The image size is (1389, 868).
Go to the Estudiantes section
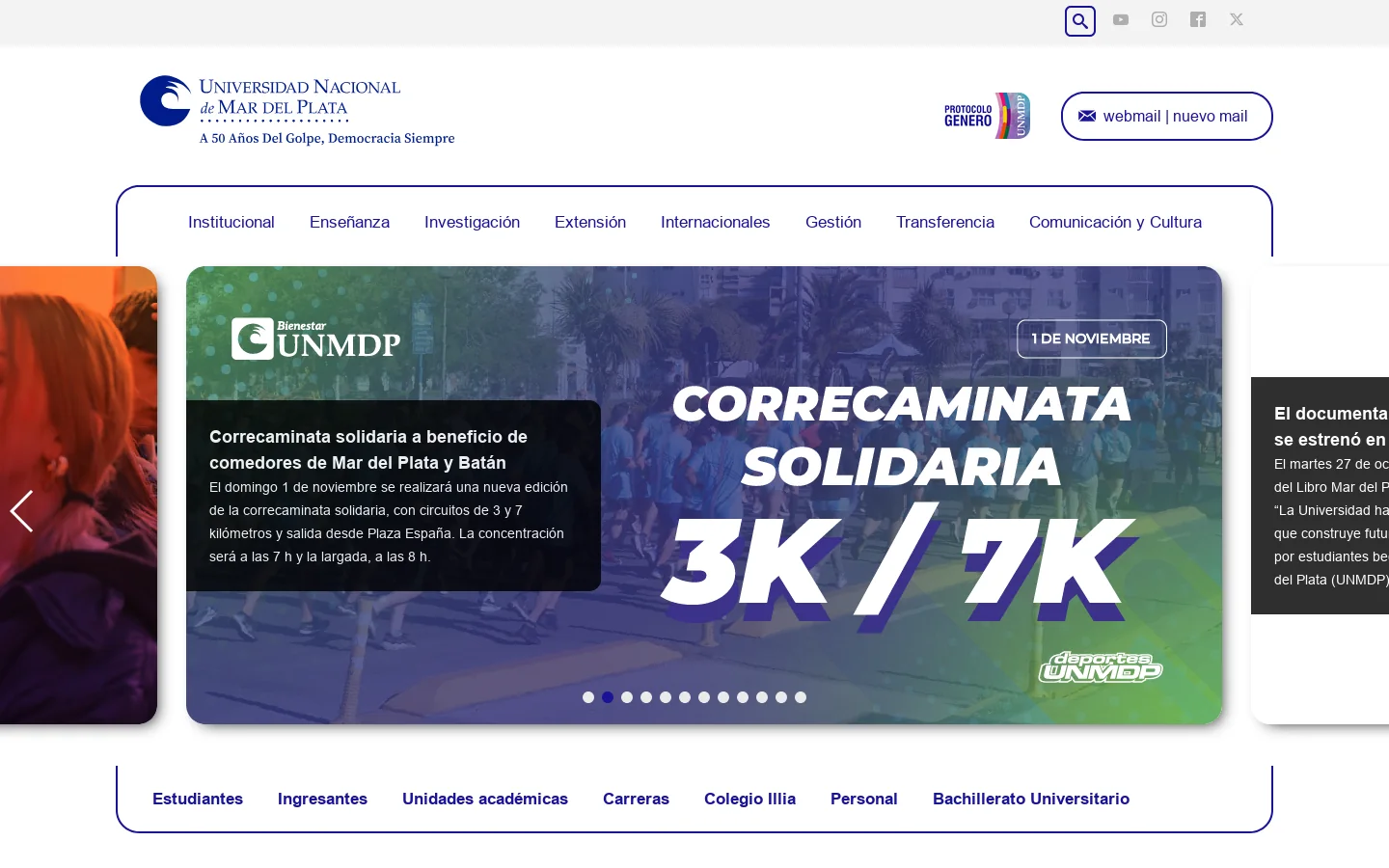tap(198, 799)
